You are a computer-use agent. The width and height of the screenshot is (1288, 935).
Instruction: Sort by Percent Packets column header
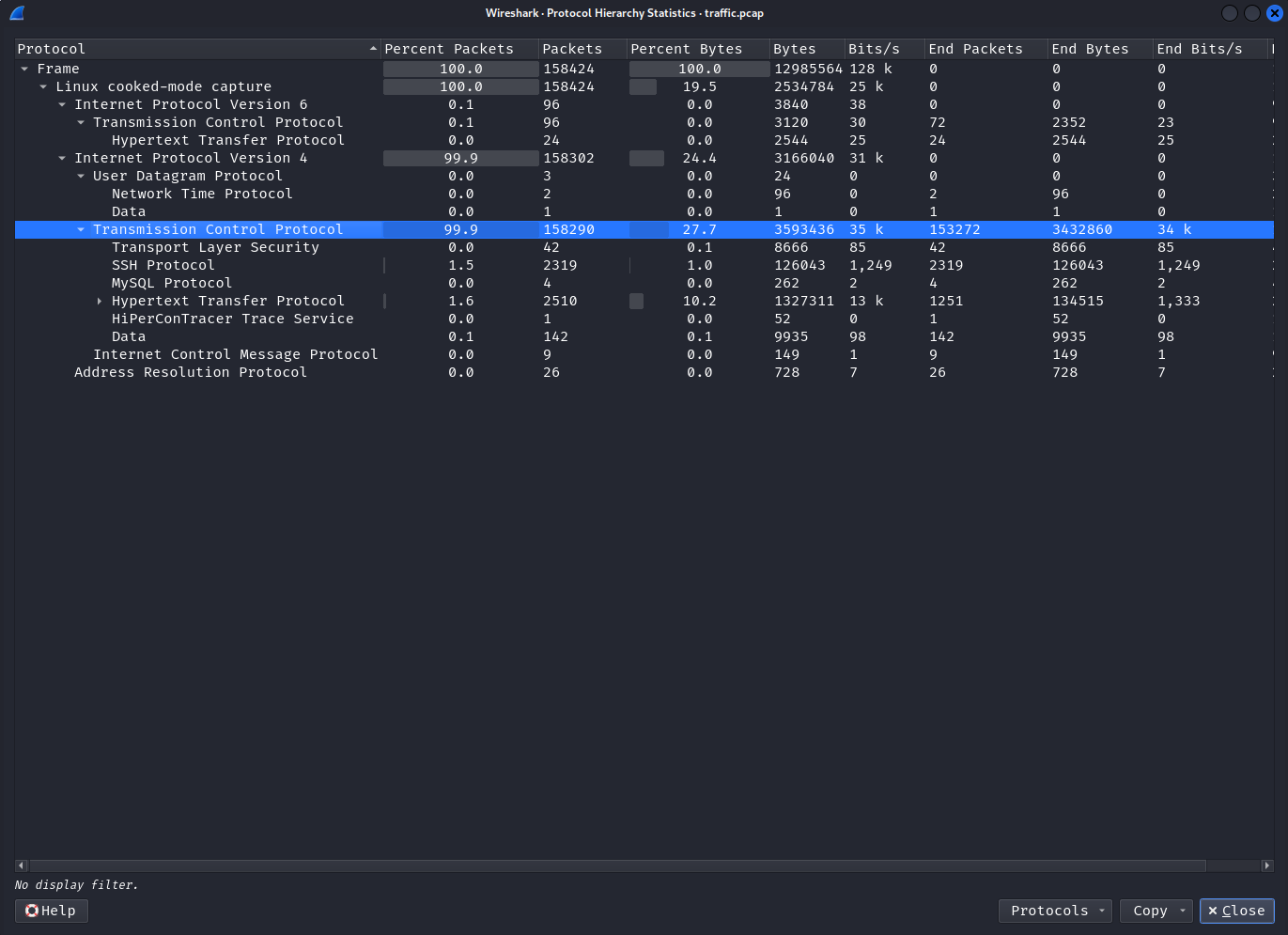point(449,49)
